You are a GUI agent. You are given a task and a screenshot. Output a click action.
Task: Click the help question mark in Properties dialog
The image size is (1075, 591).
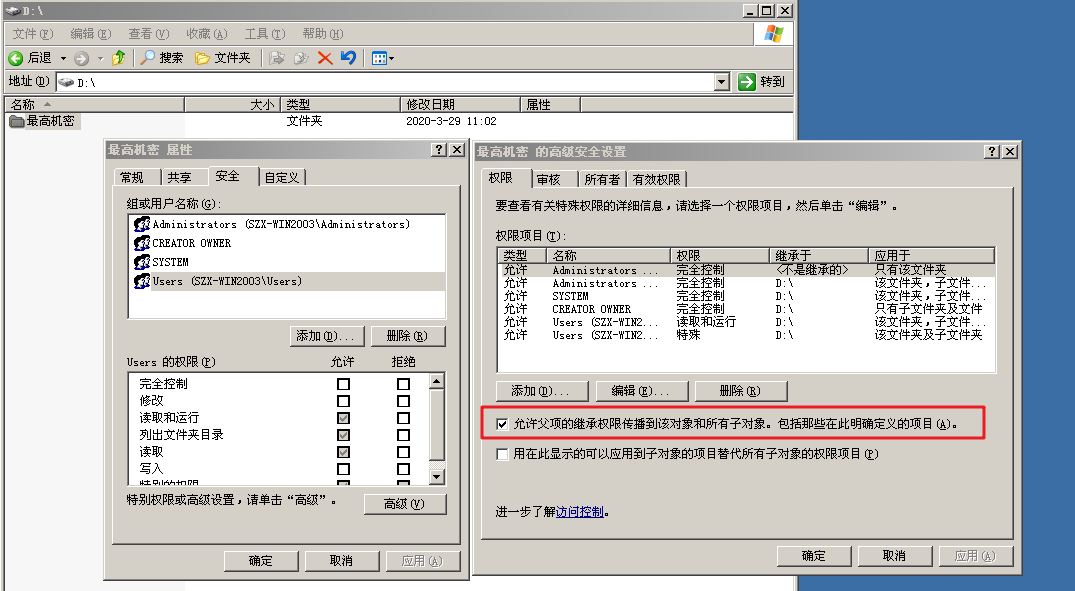pyautogui.click(x=439, y=149)
